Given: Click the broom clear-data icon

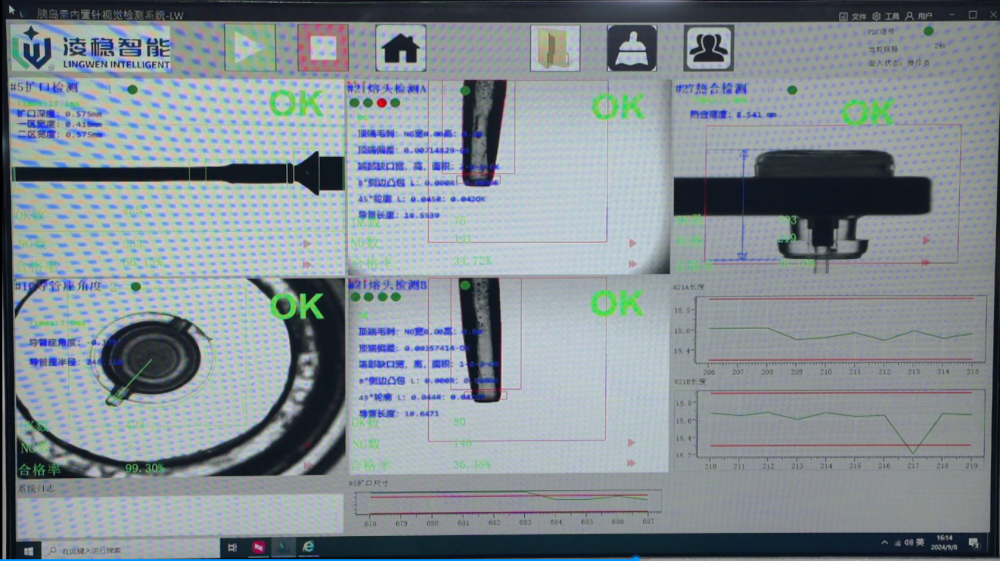Looking at the screenshot, I should (632, 48).
